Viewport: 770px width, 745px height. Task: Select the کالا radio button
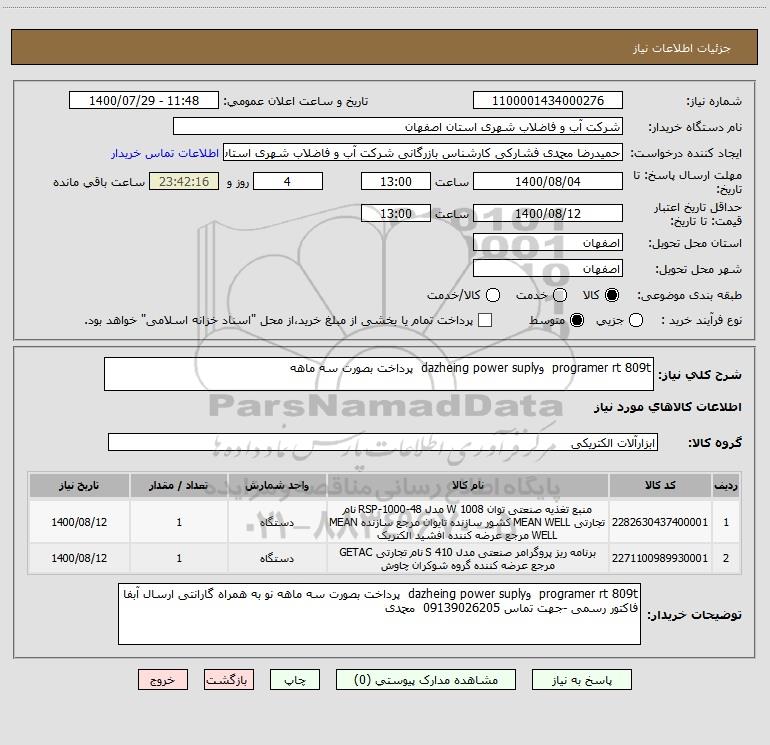pyautogui.click(x=612, y=295)
